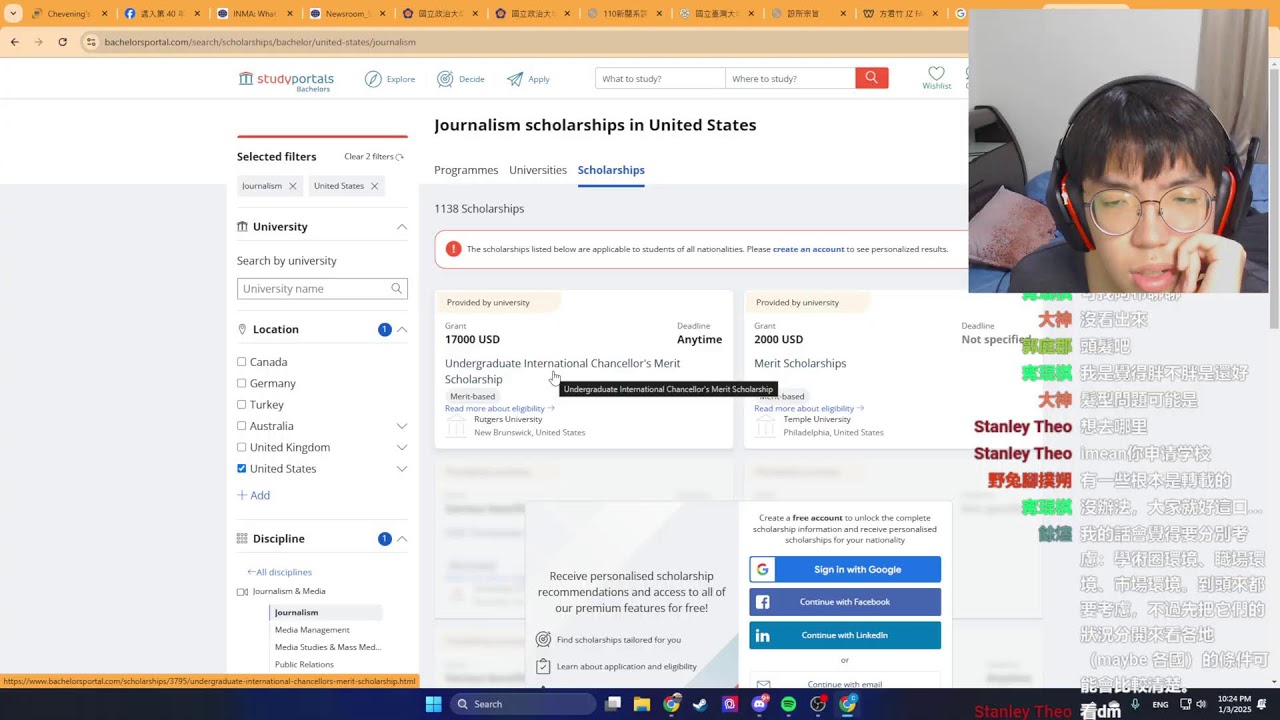This screenshot has width=1280, height=720.
Task: Collapse the Discipline filter section
Action: (401, 539)
